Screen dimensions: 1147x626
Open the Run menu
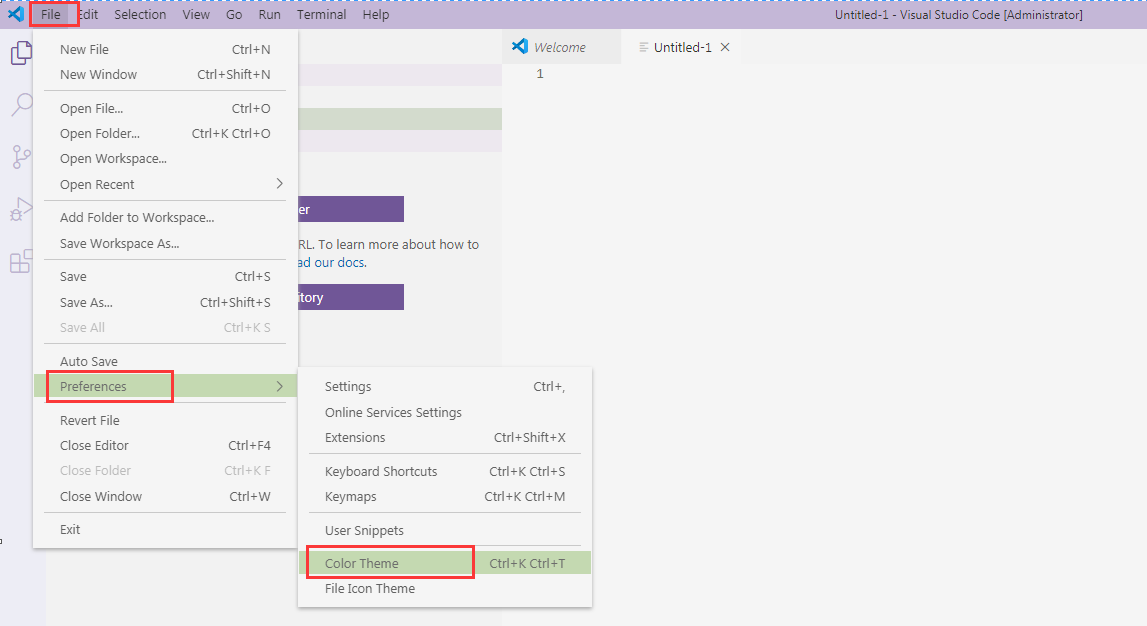269,15
